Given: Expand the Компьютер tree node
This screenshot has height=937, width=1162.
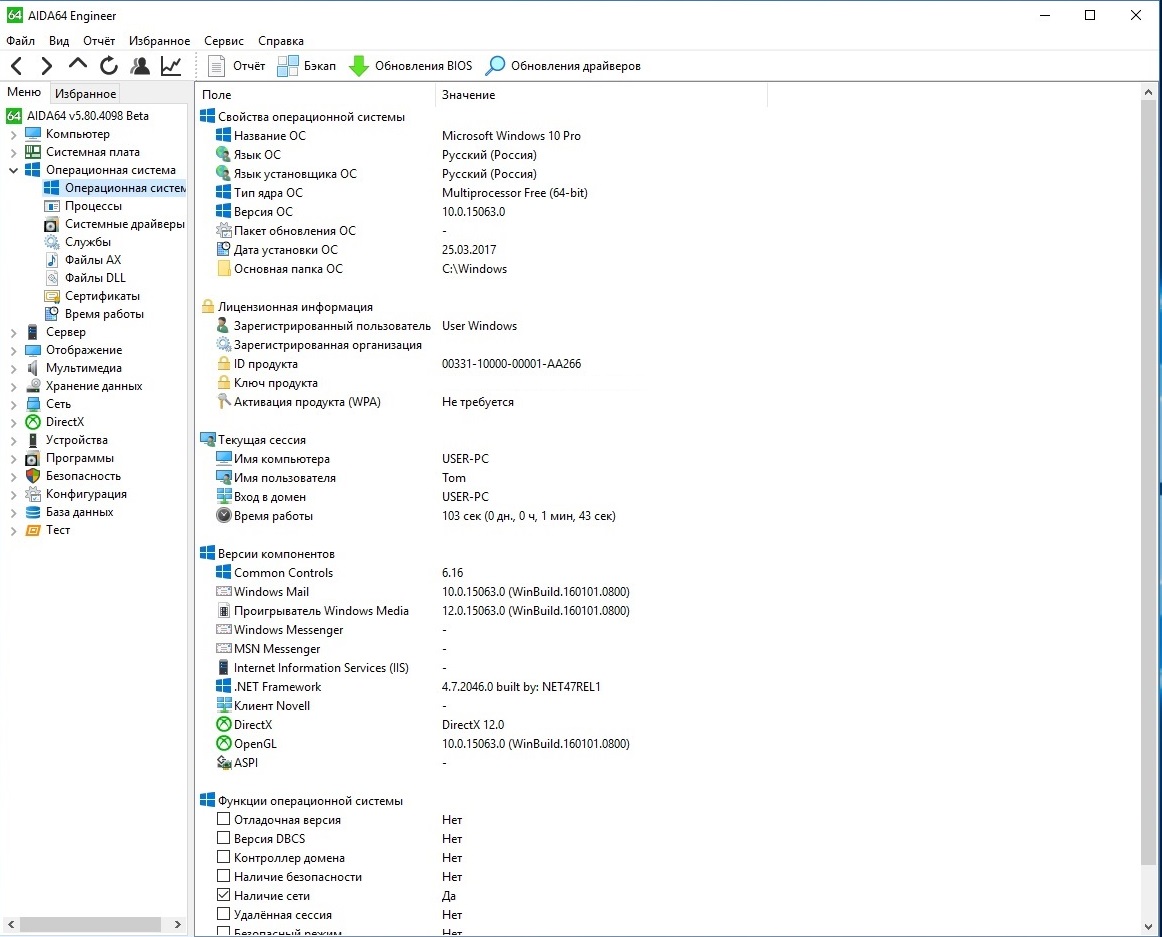Looking at the screenshot, I should [x=13, y=135].
